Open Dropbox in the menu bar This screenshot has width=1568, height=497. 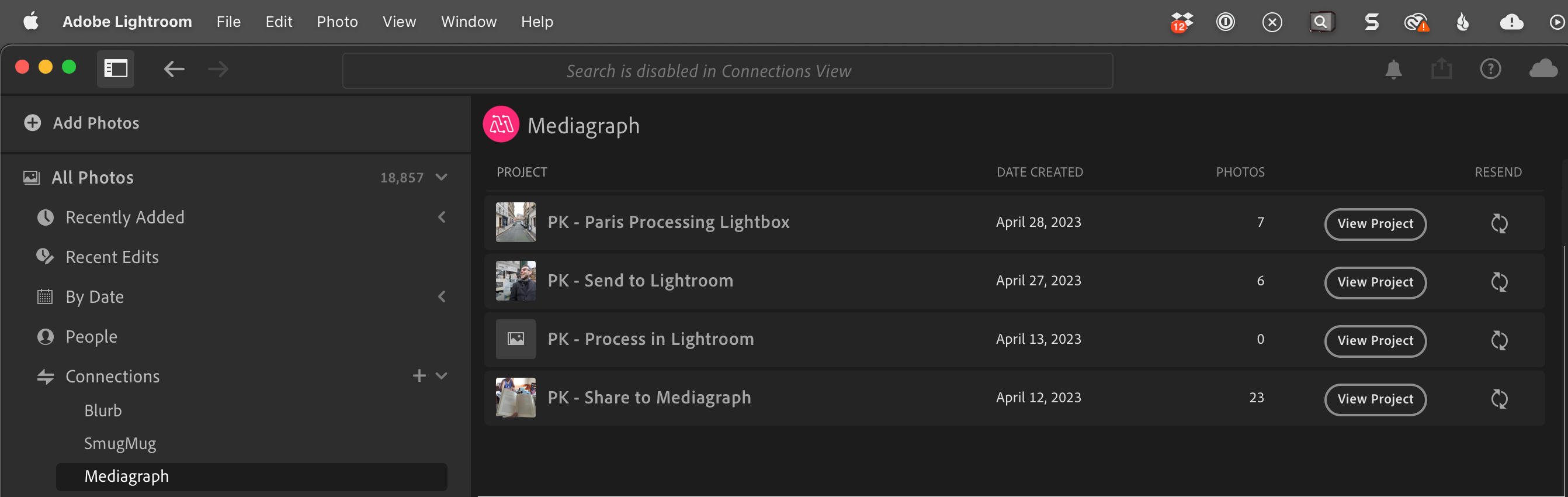coord(1181,23)
